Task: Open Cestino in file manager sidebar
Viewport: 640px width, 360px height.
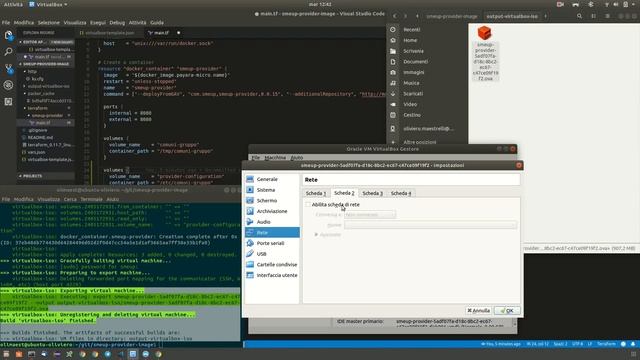Action: pyautogui.click(x=427, y=115)
